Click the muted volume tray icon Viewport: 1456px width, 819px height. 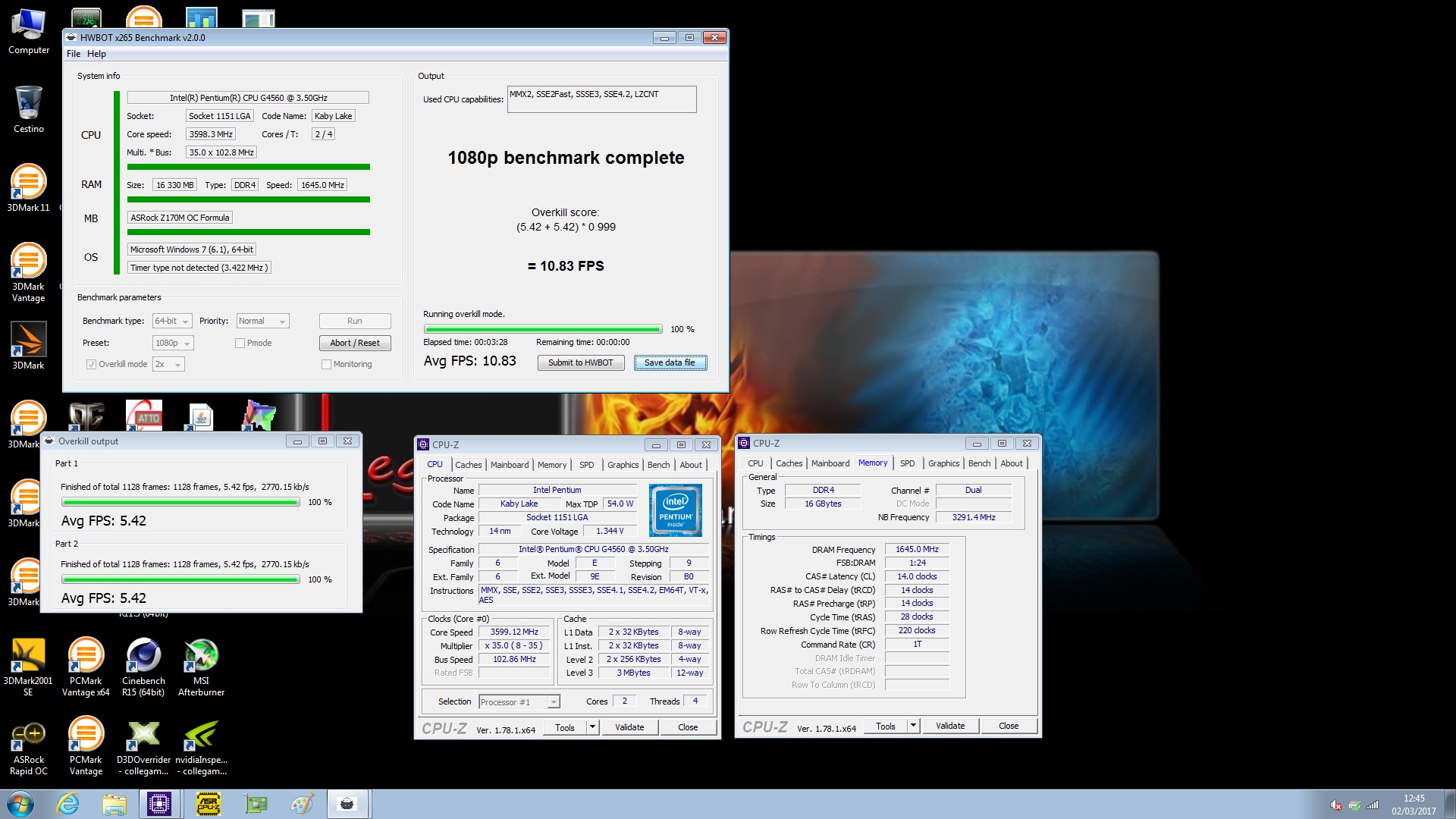(x=1336, y=805)
